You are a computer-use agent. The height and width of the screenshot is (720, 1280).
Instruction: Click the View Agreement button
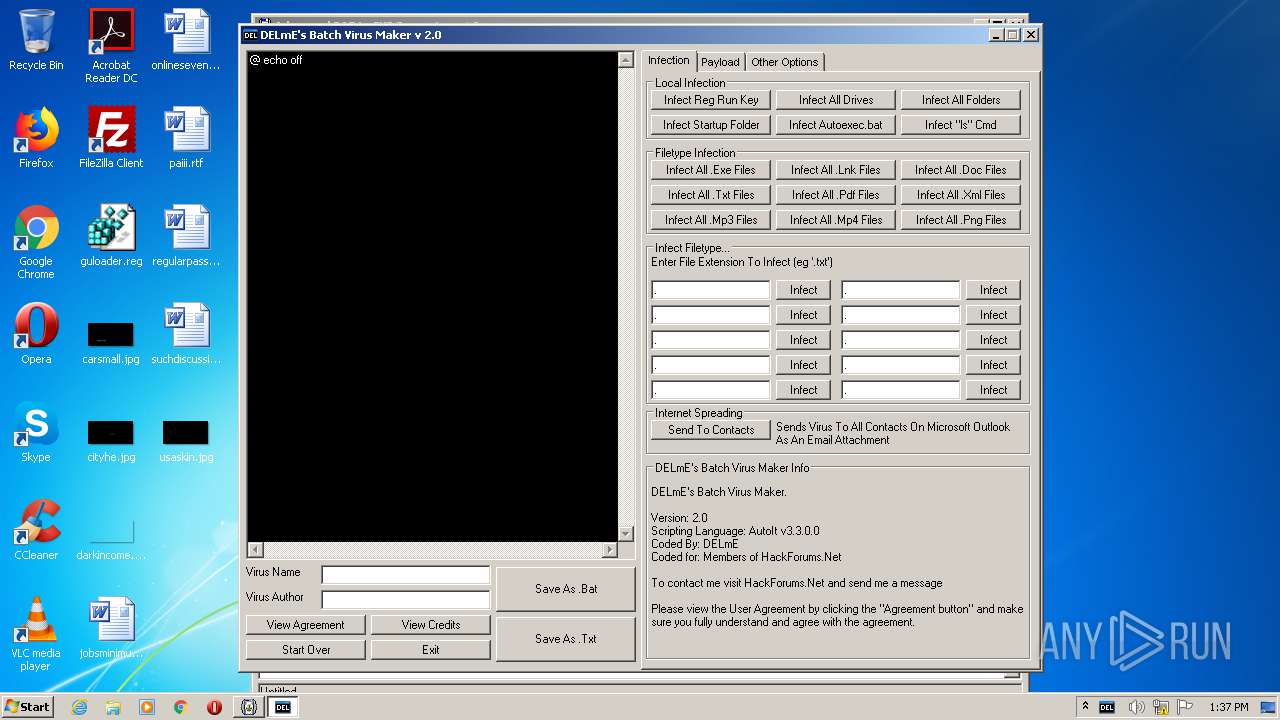(x=305, y=625)
